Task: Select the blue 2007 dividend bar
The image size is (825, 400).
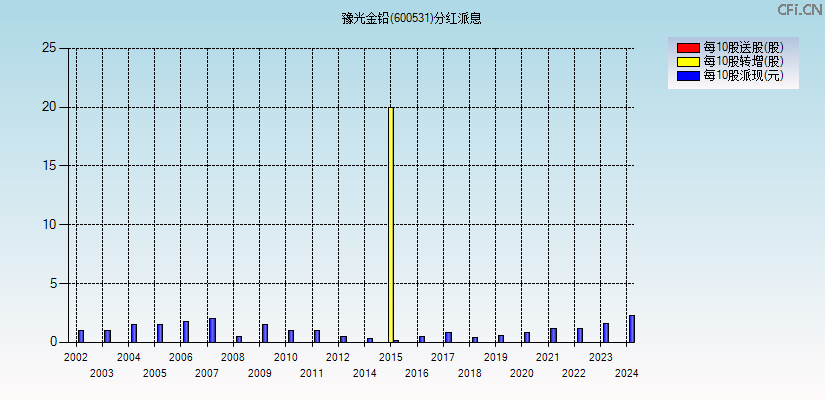Action: tap(213, 331)
